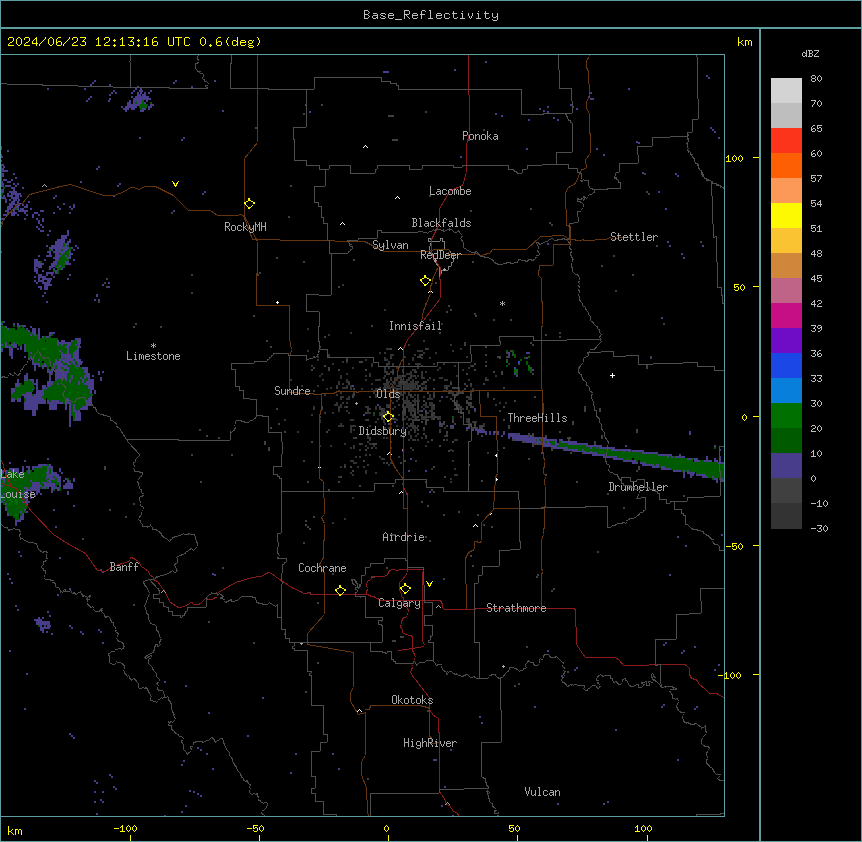Click the Sundre label

point(292,391)
